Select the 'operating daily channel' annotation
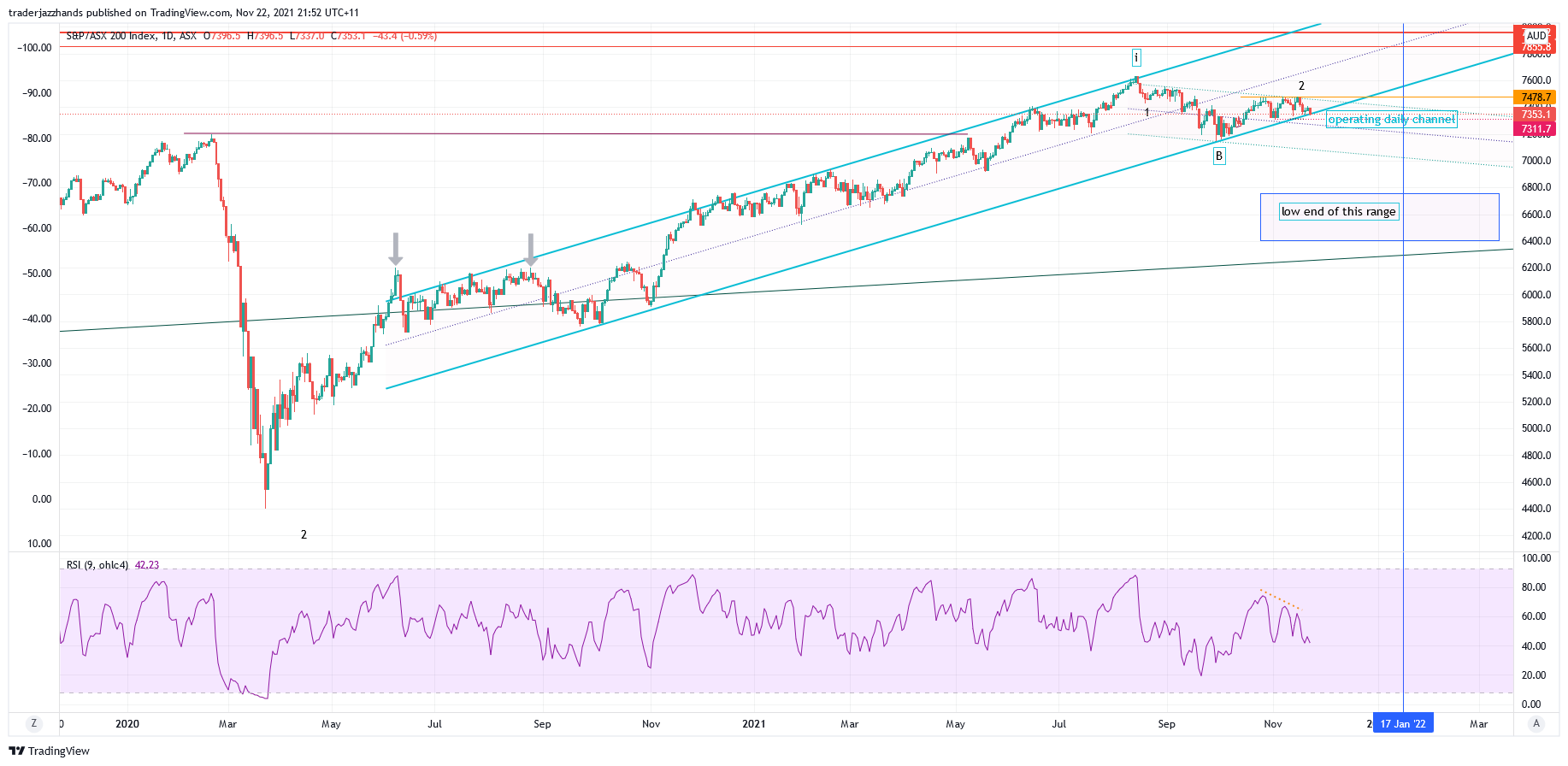 point(1391,120)
